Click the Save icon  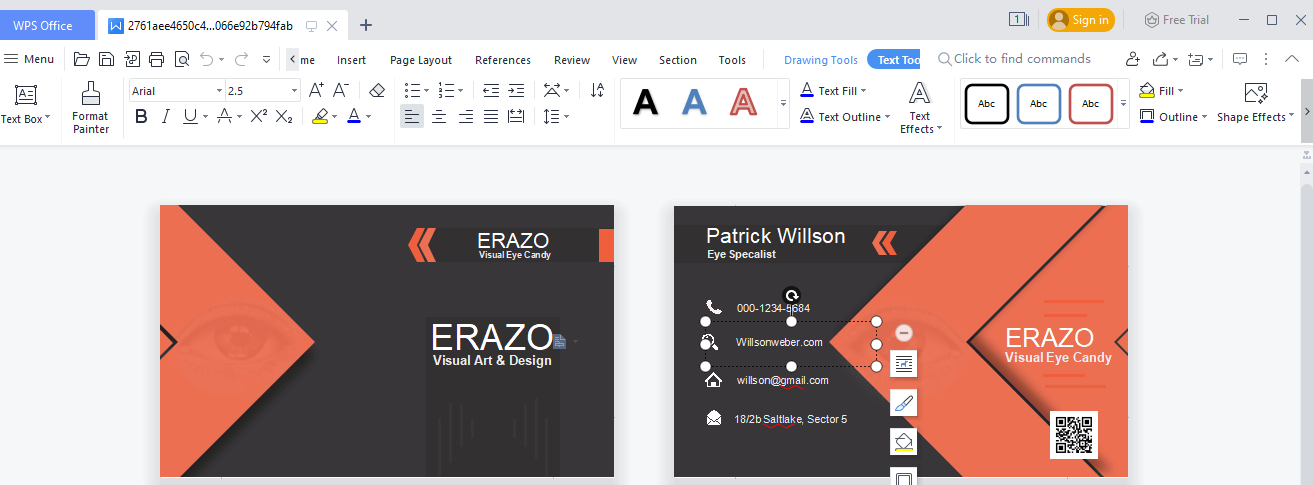coord(106,59)
